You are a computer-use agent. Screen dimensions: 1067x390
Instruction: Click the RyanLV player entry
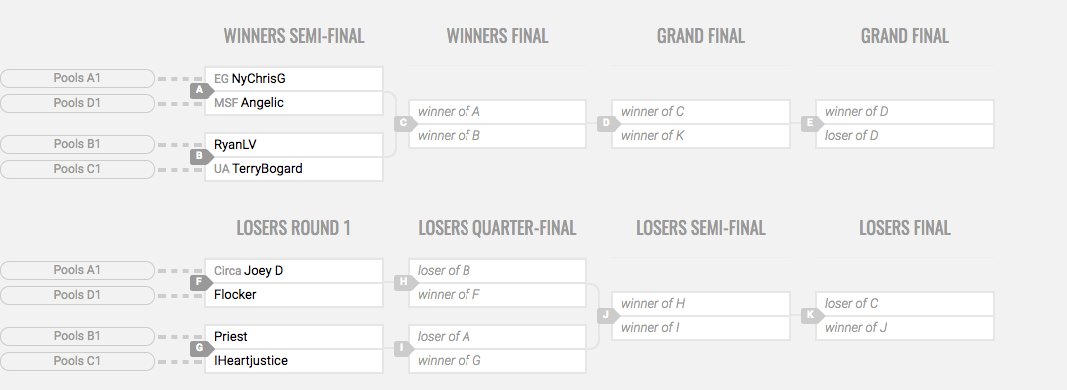(294, 145)
